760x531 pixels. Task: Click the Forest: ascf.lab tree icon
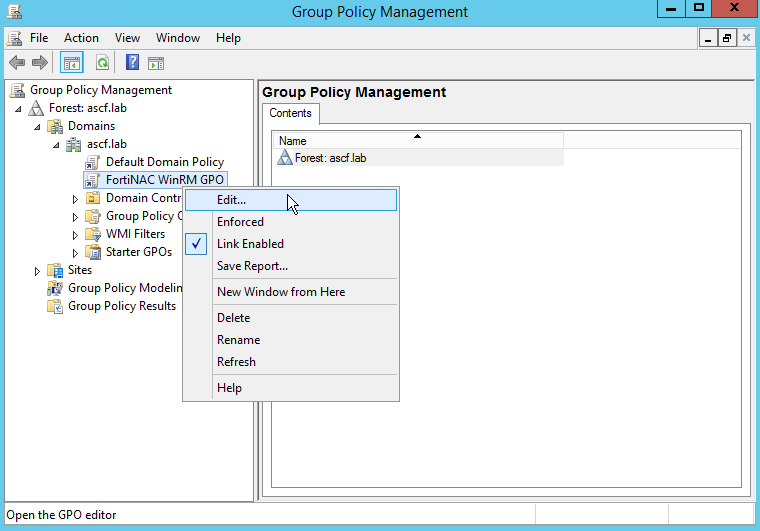point(36,108)
